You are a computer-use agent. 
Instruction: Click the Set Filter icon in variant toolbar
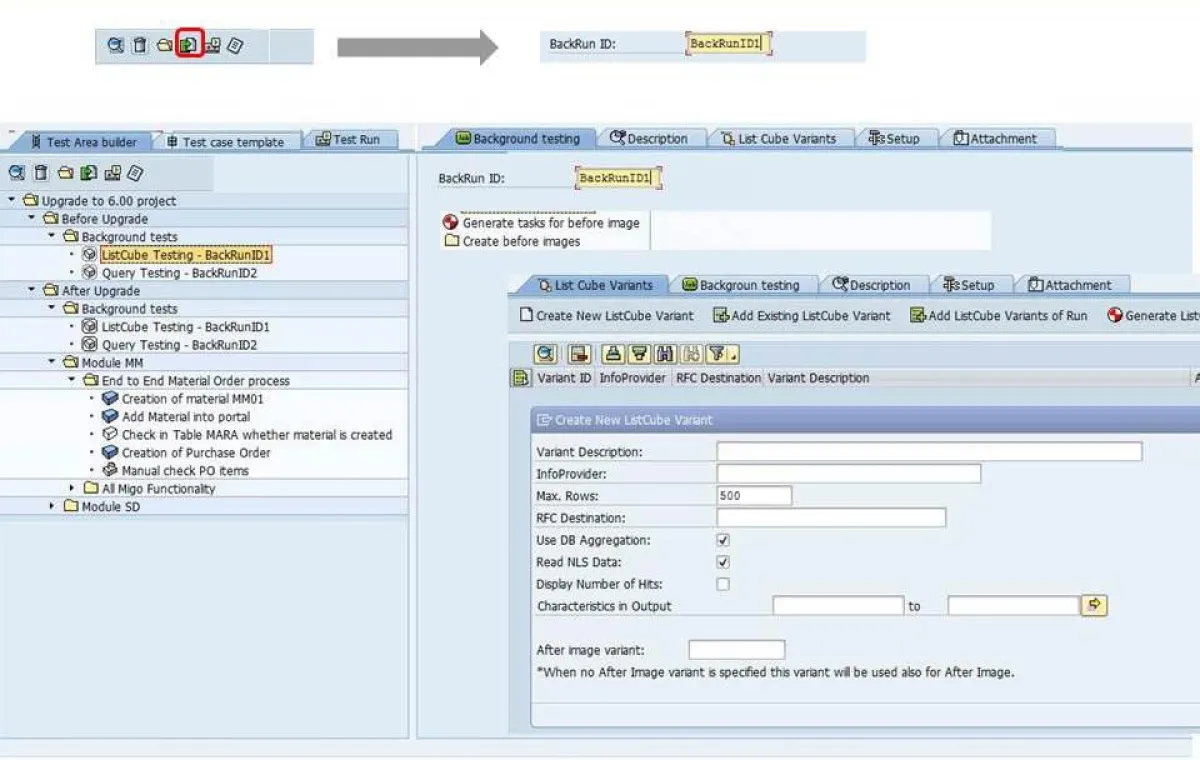pos(718,353)
